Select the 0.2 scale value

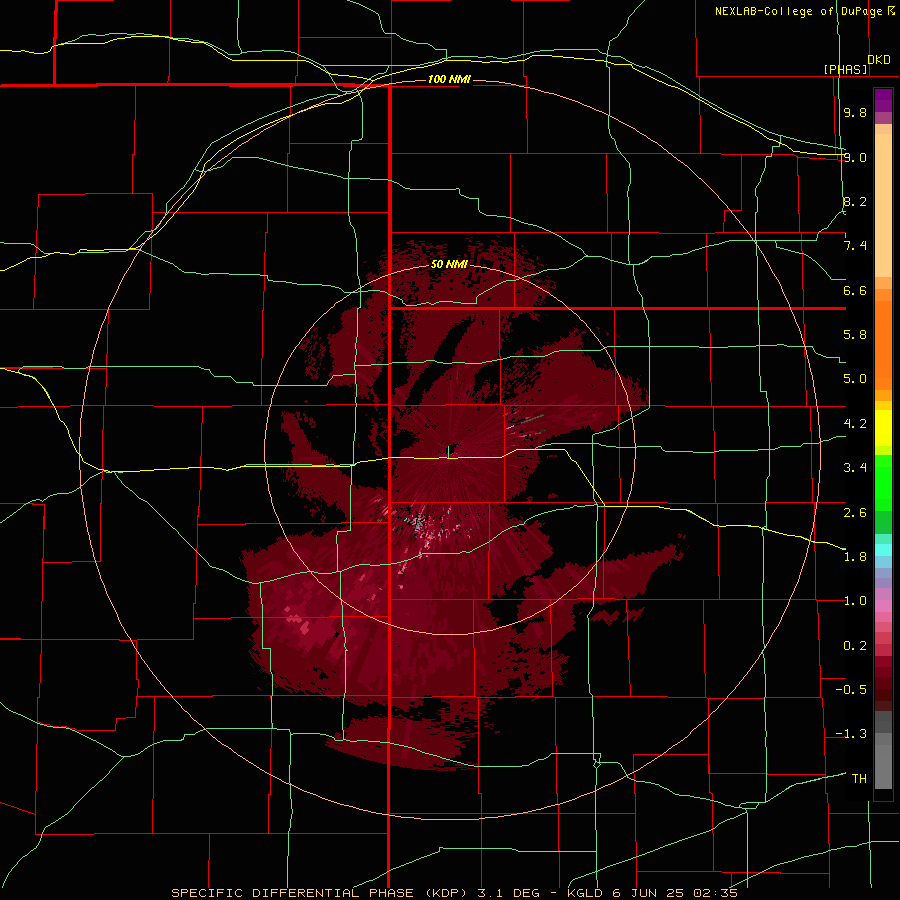(x=855, y=646)
